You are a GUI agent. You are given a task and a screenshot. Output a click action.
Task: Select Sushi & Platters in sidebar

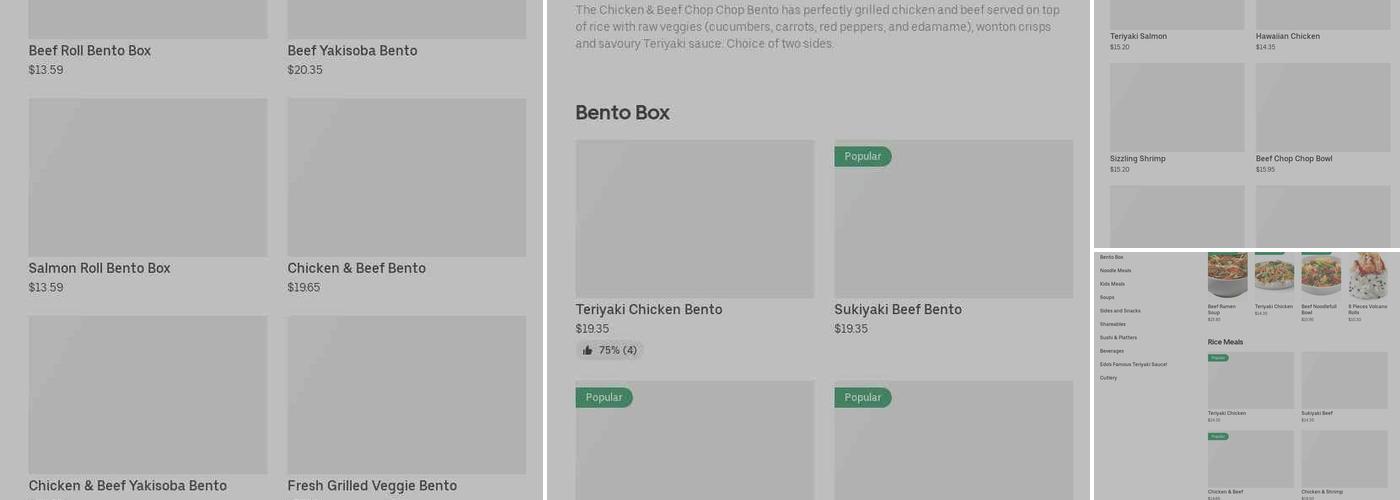[x=1119, y=338]
